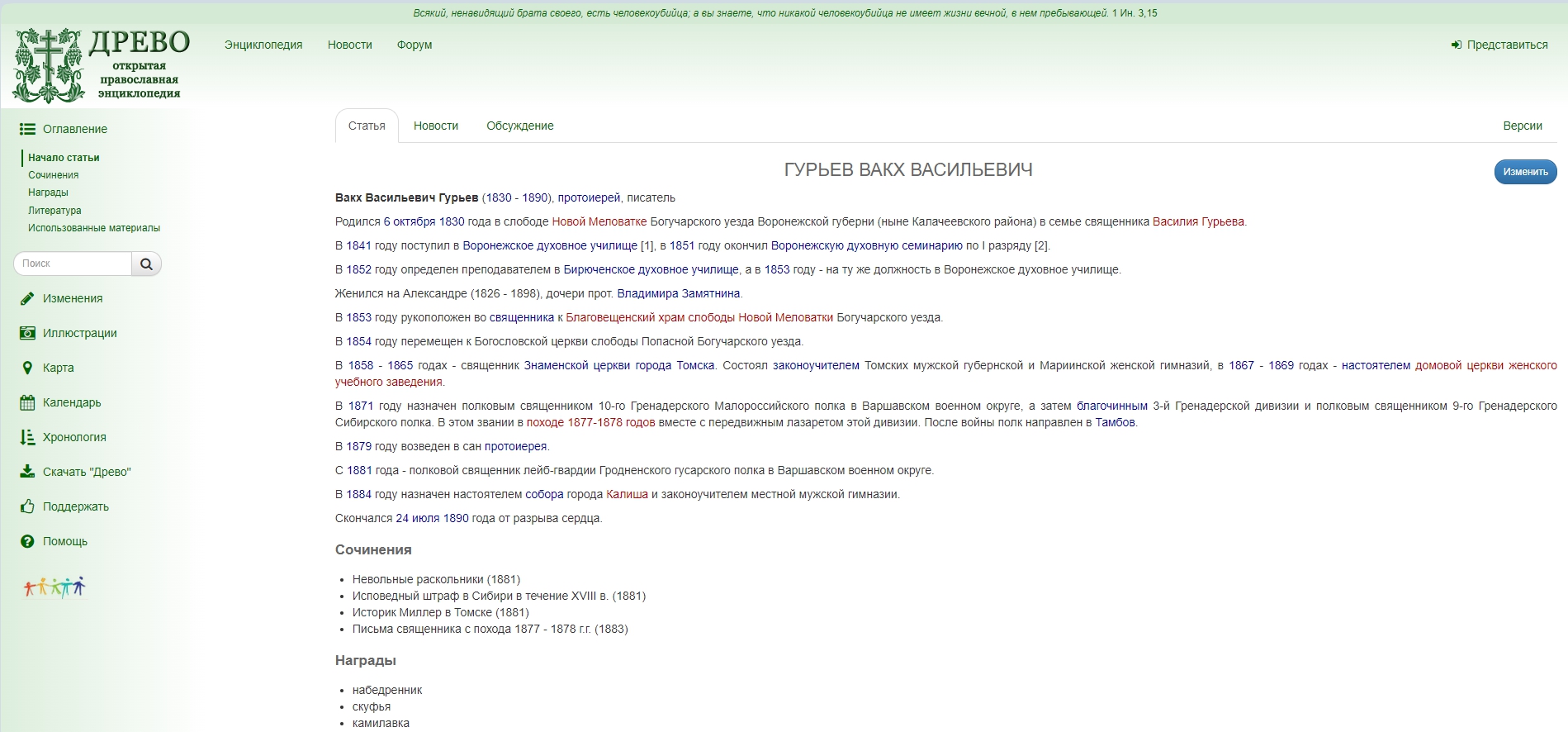Open the Бирюченское духовное училище link
This screenshot has height=732, width=1568.
651,269
